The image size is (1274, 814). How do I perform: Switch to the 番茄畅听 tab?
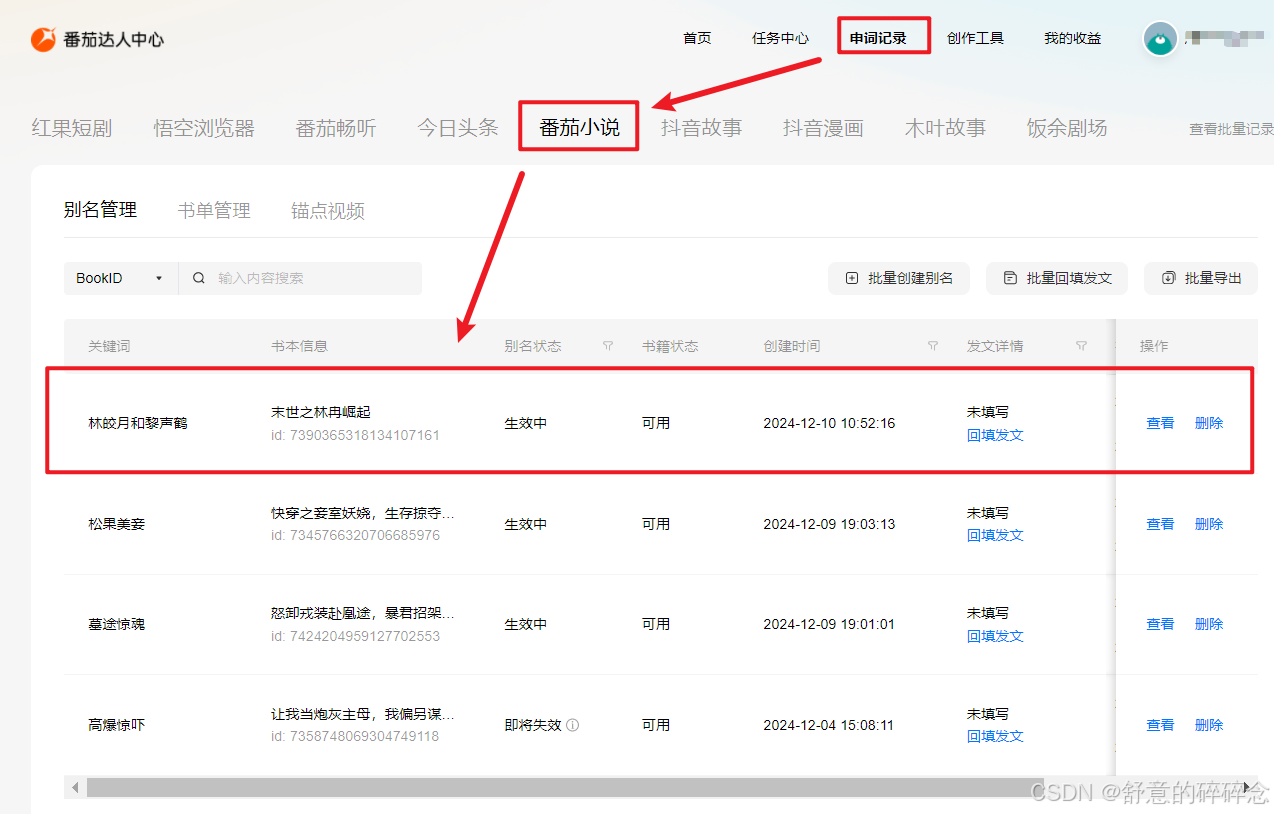(x=336, y=128)
